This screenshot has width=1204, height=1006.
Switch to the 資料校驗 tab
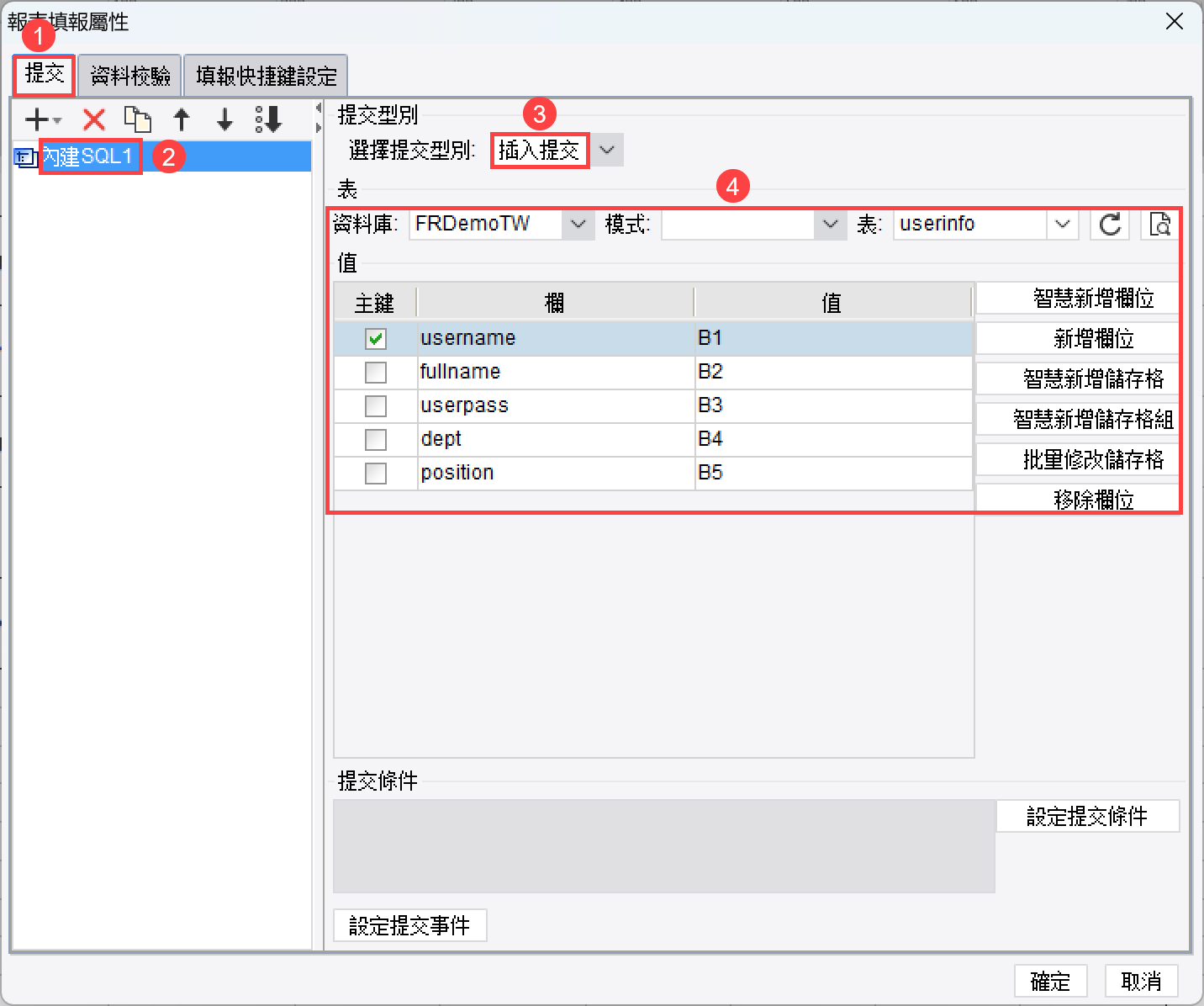click(129, 75)
